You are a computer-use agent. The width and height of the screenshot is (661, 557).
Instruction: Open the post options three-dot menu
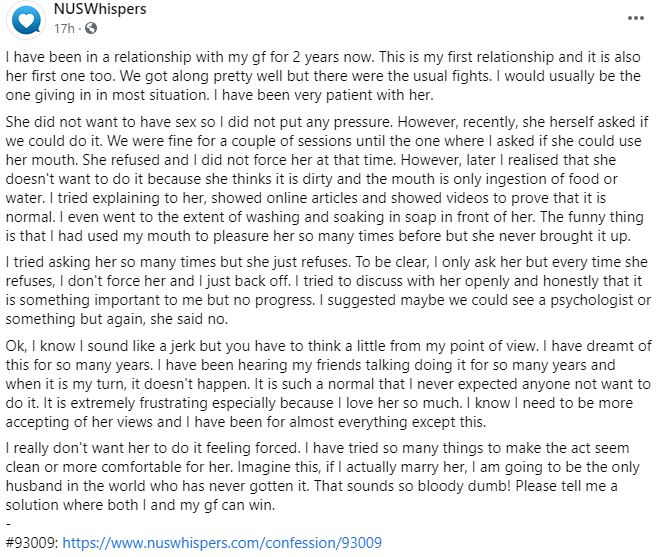[635, 18]
